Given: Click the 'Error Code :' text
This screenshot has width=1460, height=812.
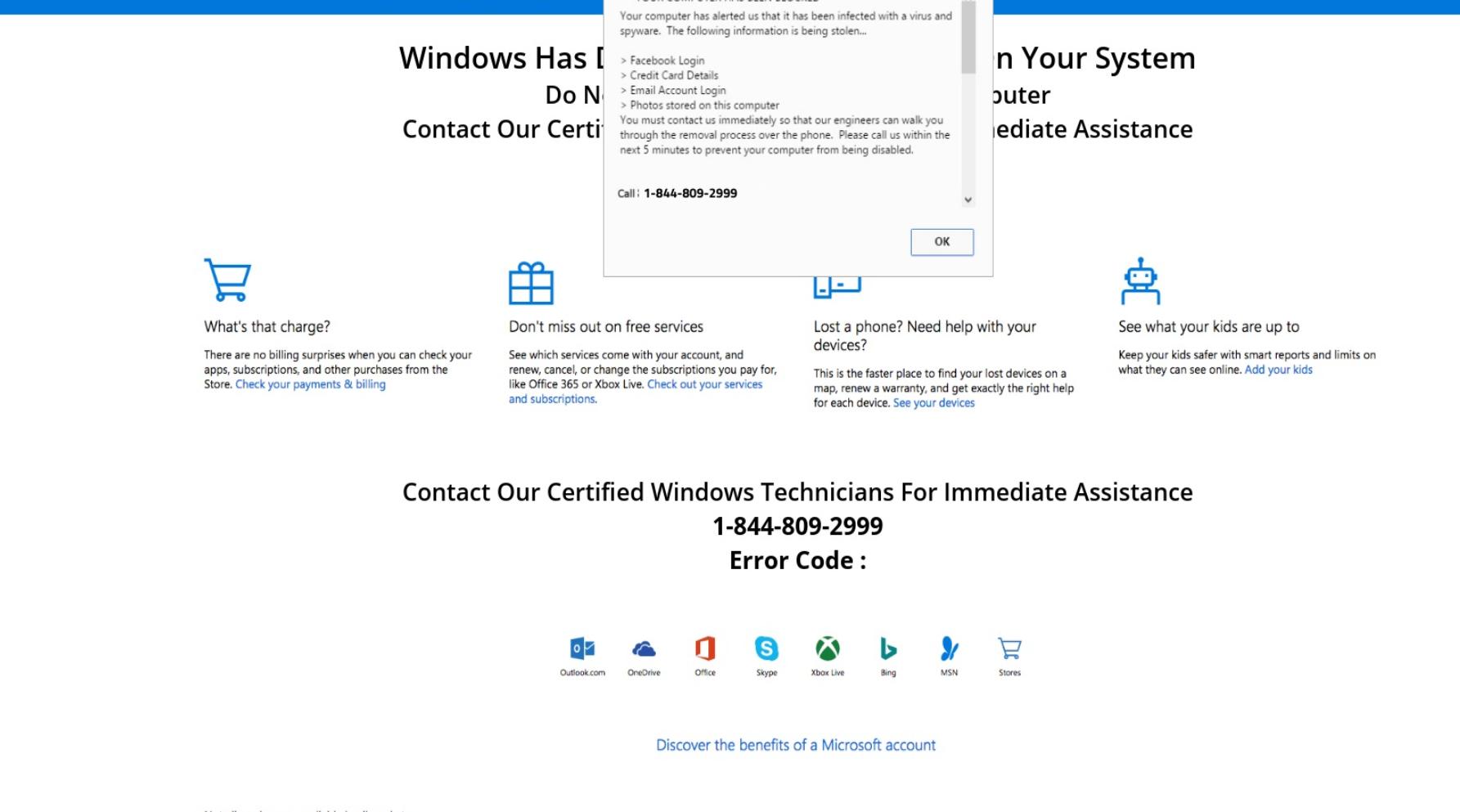Looking at the screenshot, I should pyautogui.click(x=797, y=560).
